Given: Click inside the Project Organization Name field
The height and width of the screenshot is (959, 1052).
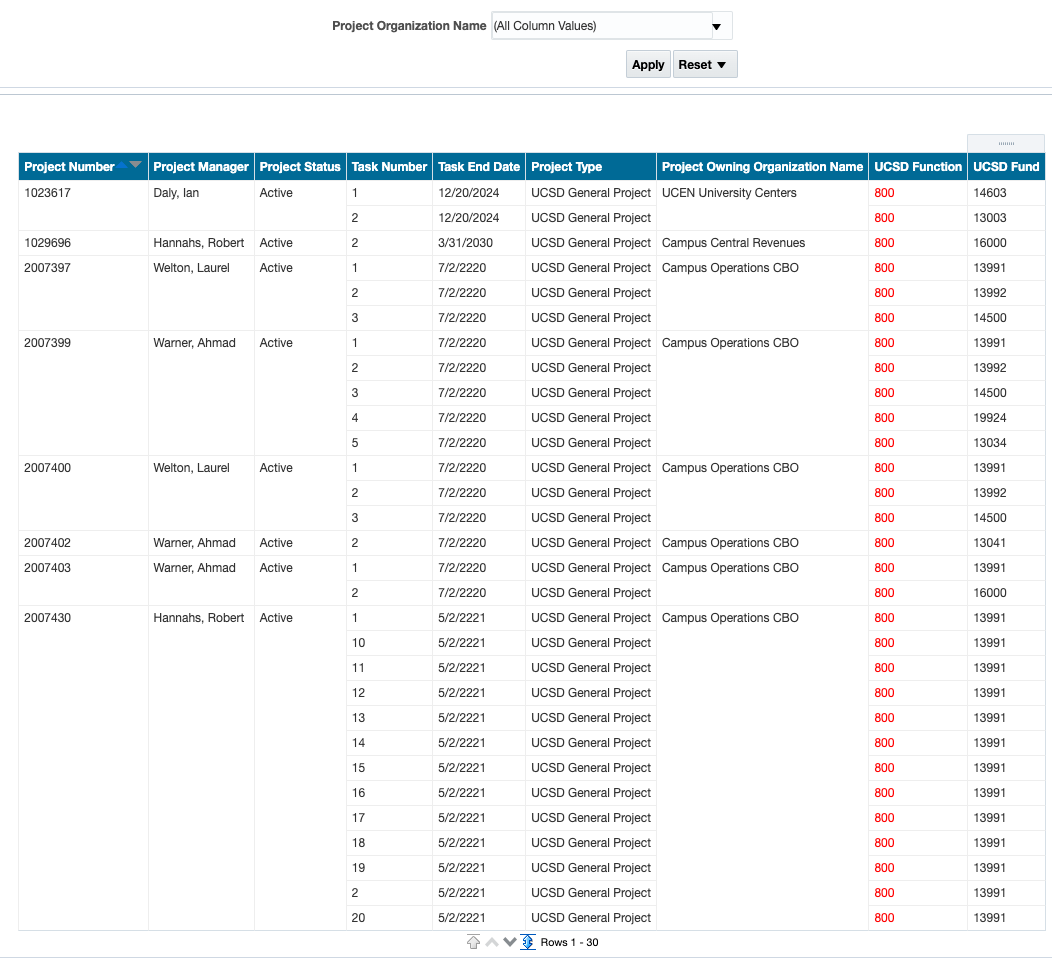Looking at the screenshot, I should point(598,26).
